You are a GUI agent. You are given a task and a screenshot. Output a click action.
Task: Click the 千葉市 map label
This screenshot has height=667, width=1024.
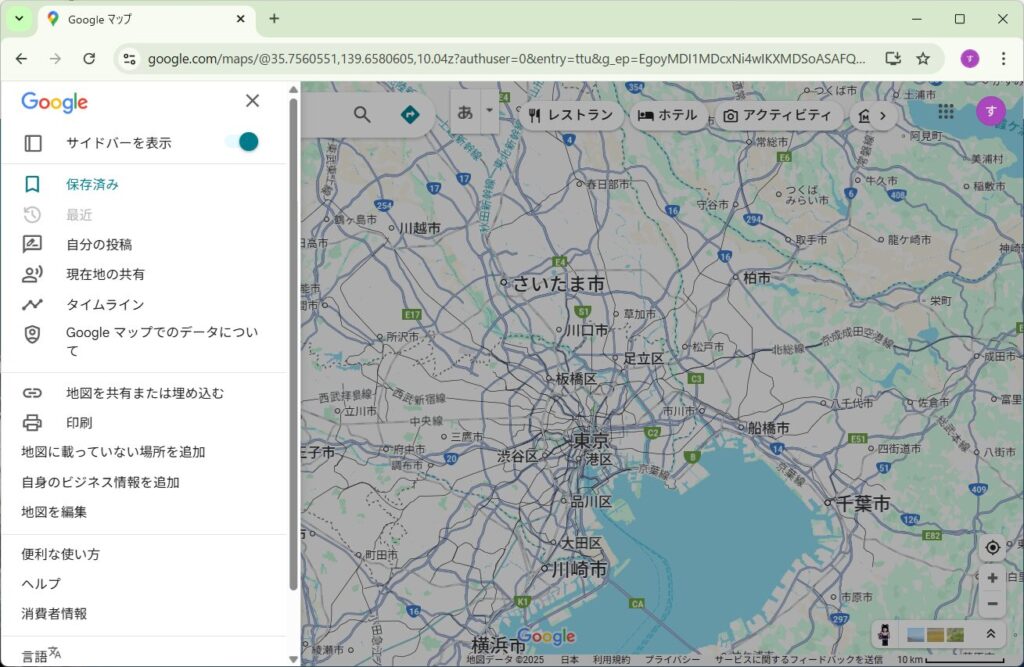tap(863, 503)
